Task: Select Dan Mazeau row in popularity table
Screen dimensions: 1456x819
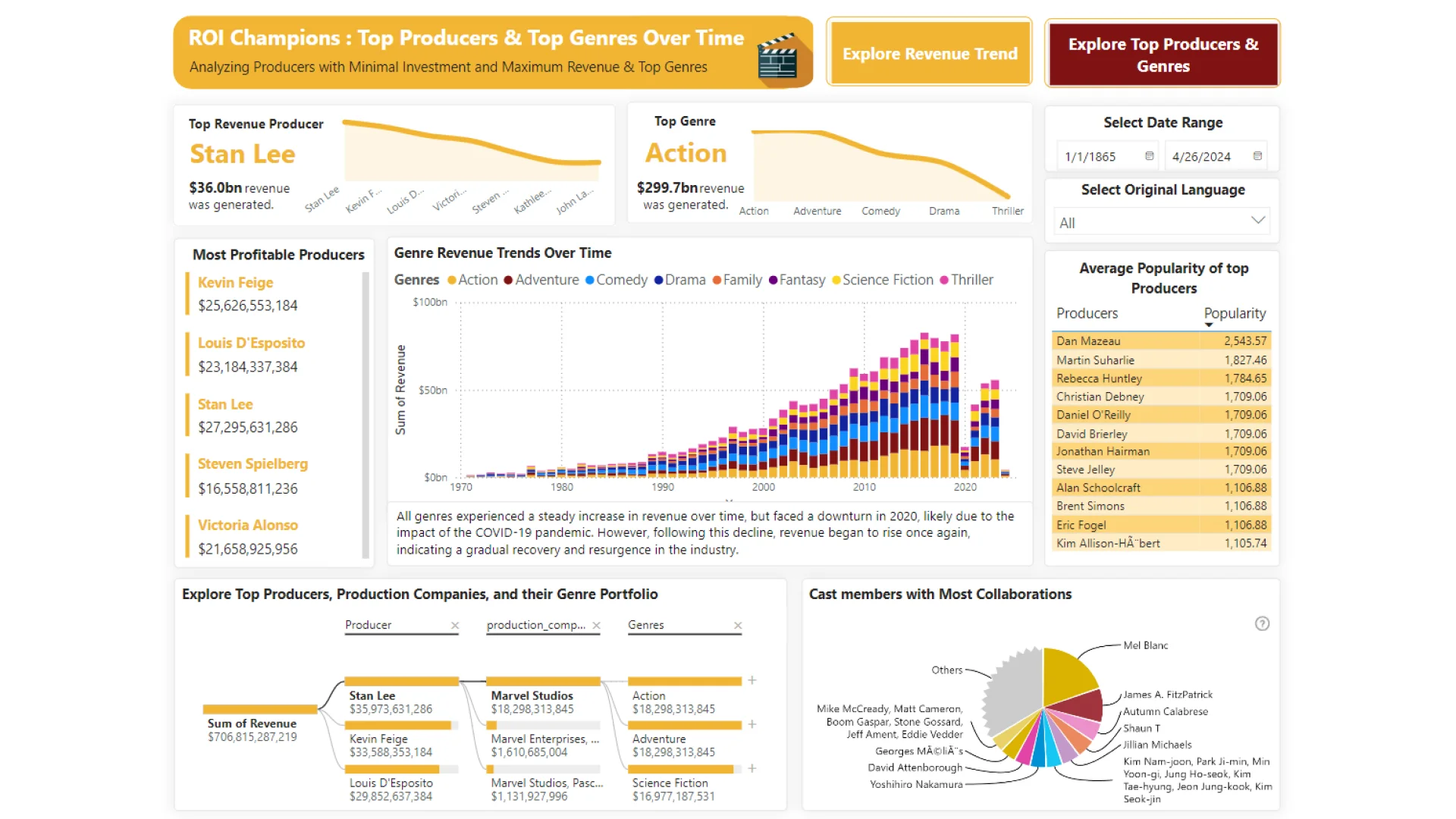Action: (1161, 341)
